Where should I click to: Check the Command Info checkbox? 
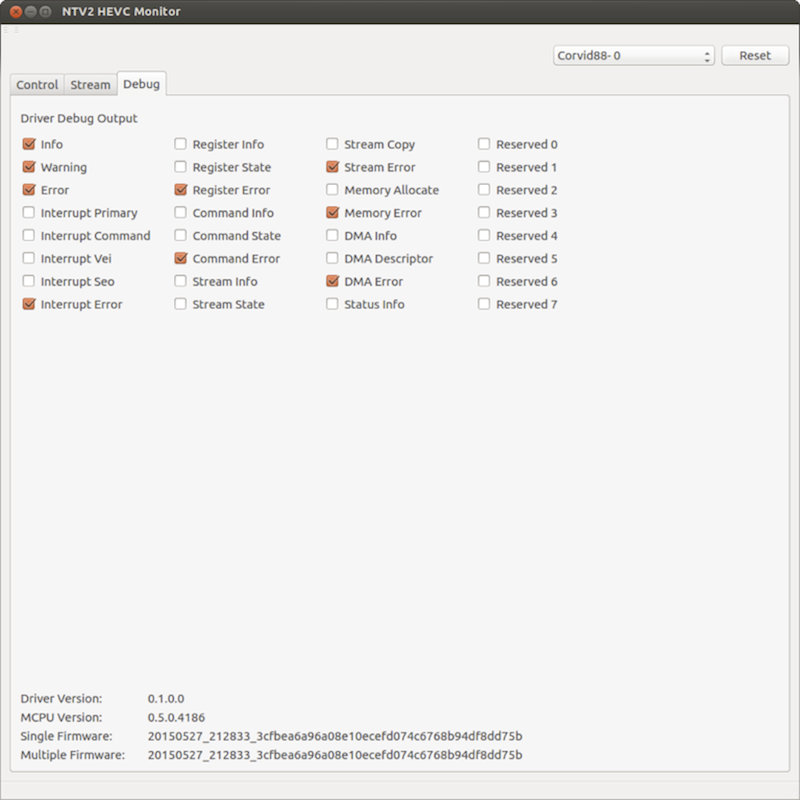[181, 213]
